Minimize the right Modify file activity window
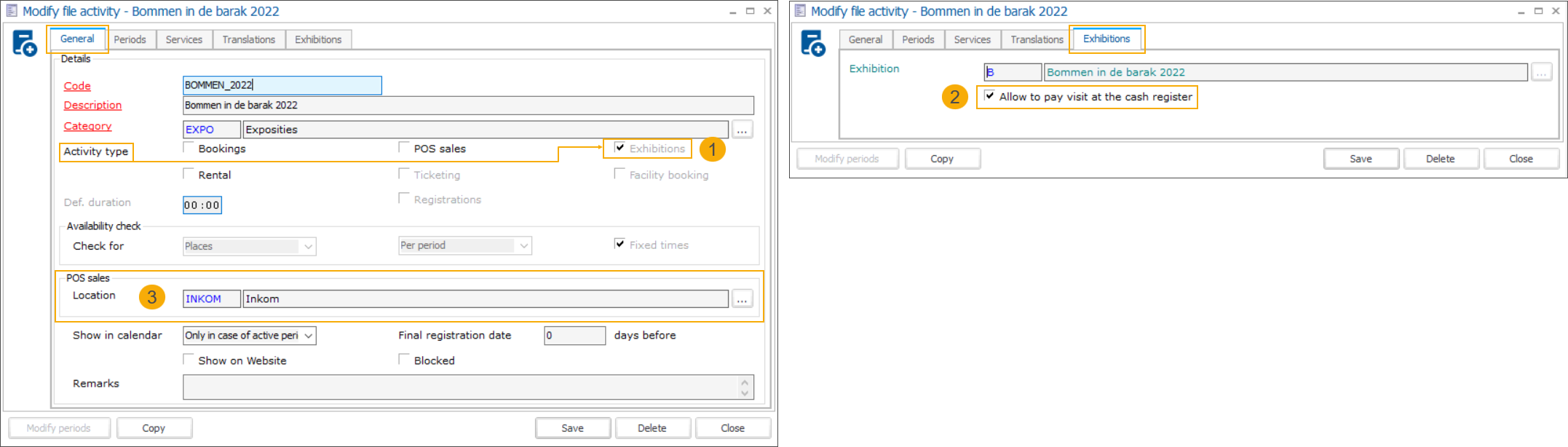1568x447 pixels. coord(1521,11)
